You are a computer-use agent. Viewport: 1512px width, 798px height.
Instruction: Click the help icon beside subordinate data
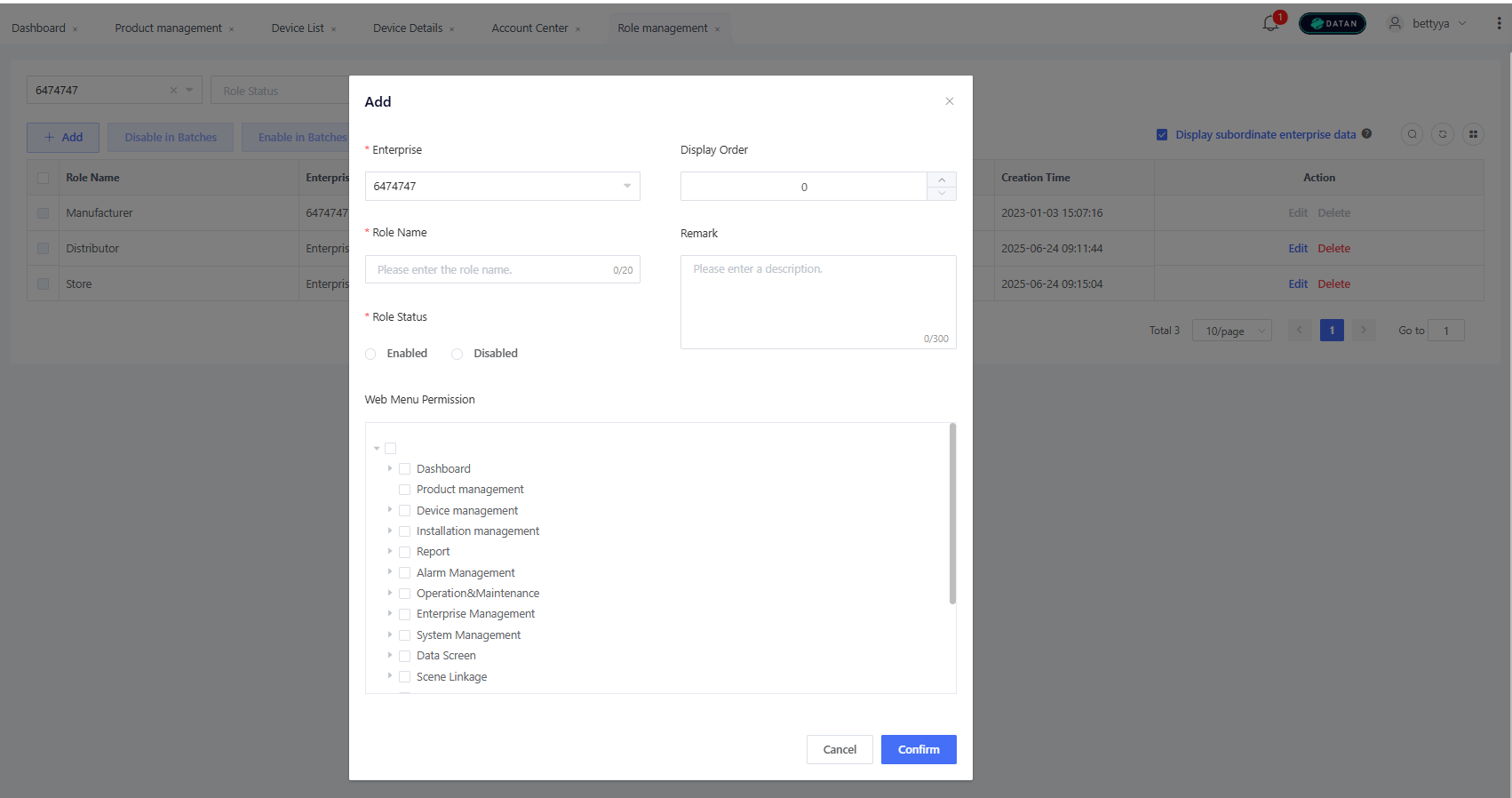1367,134
